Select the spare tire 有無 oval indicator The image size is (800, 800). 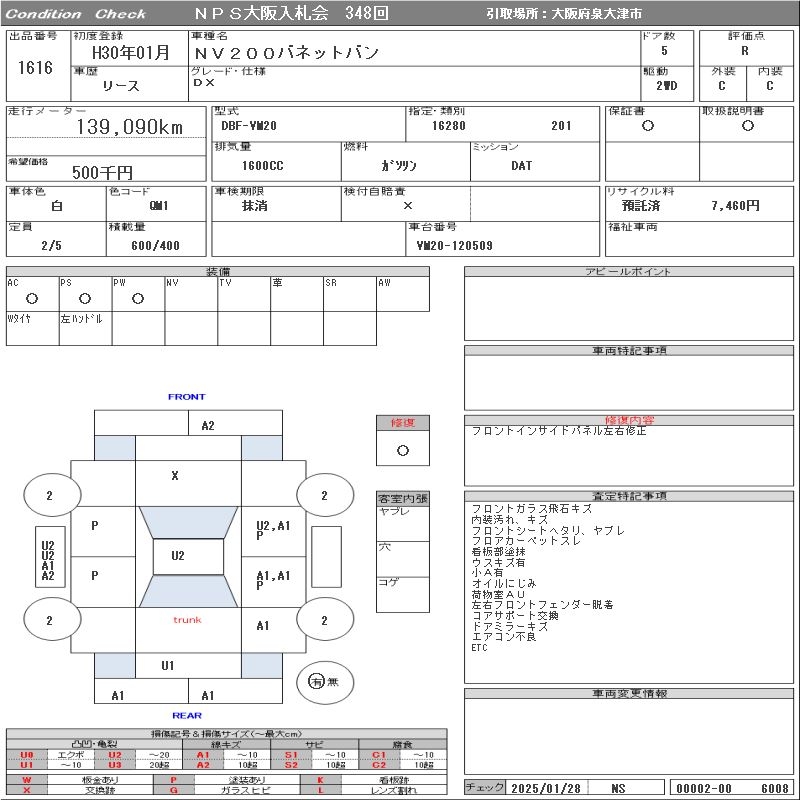tap(325, 682)
